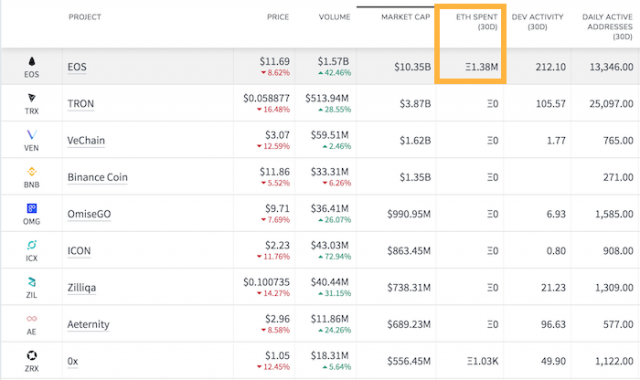The width and height of the screenshot is (640, 380).
Task: Sort by ETH Spent (30D) header
Action: [x=477, y=22]
